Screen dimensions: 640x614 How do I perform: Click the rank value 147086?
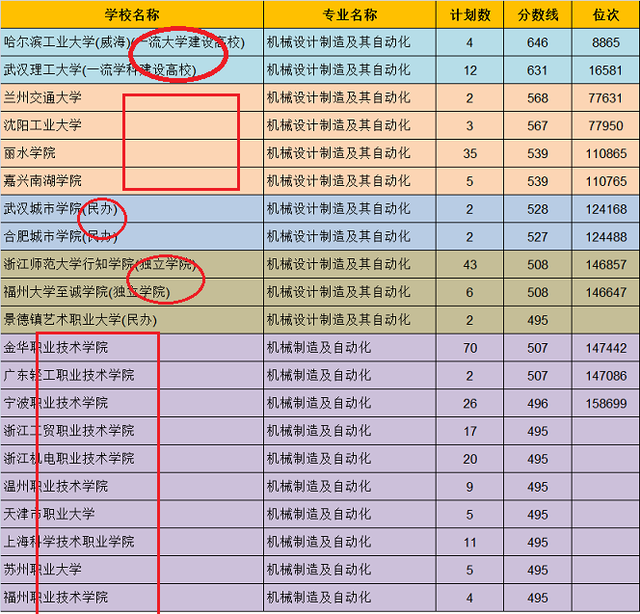606,376
